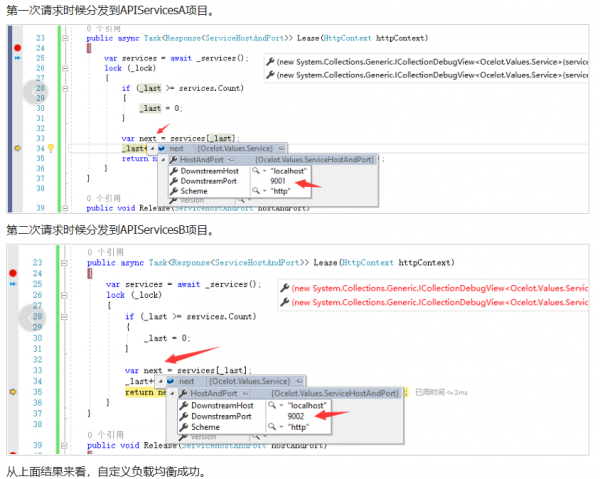The image size is (600, 479).
Task: Click blue object icon beside 'next', 9002 datatip
Action: [x=171, y=381]
